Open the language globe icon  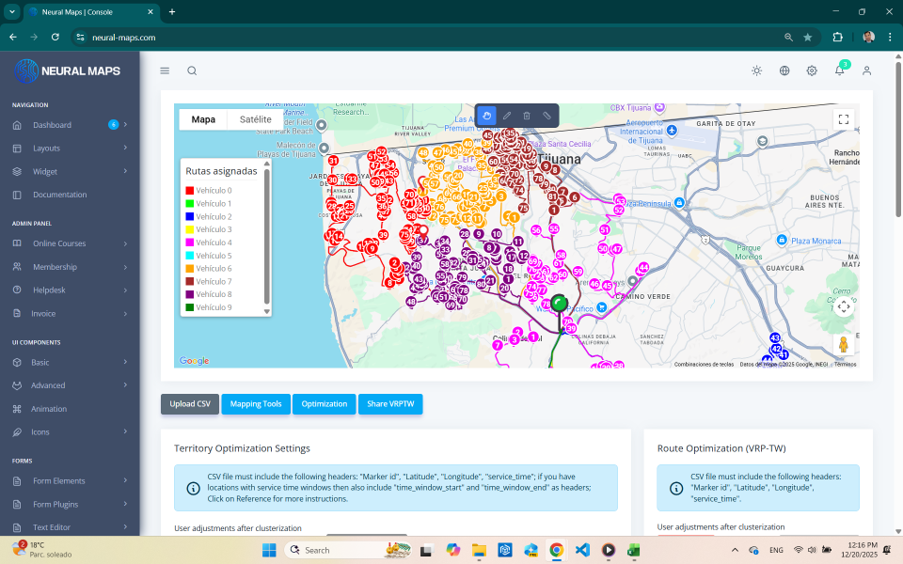(x=784, y=71)
